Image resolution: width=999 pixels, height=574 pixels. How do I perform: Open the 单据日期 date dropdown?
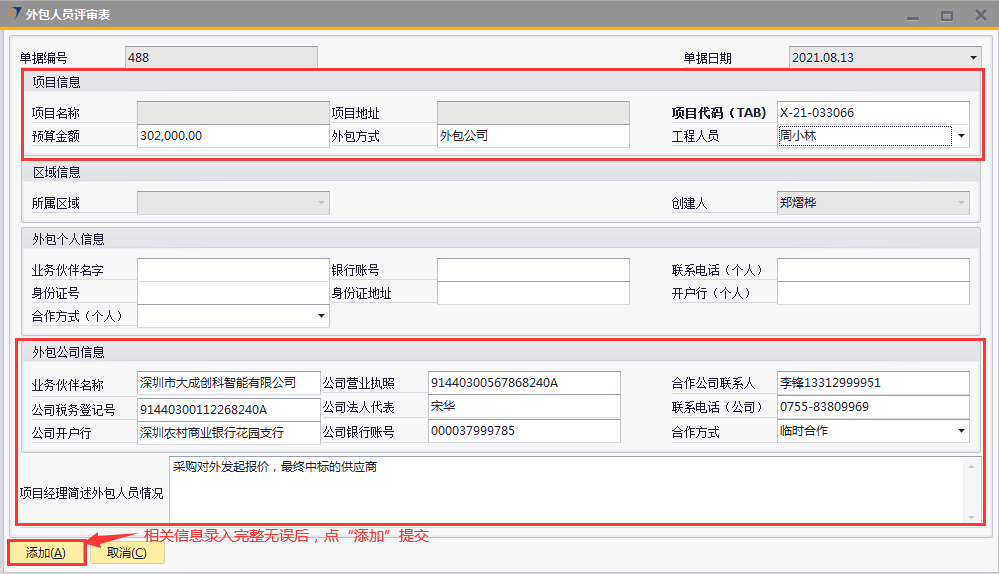point(973,58)
